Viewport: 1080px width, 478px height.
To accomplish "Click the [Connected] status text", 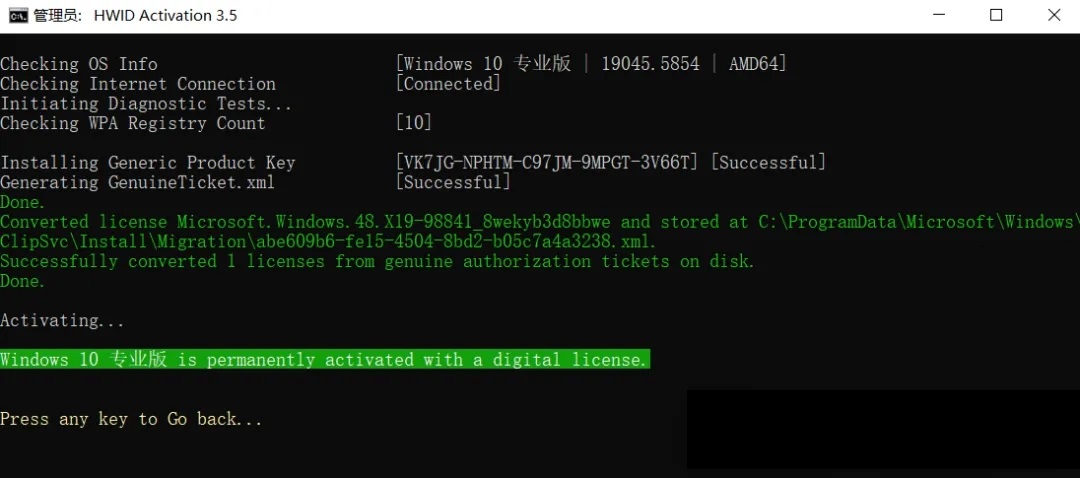I will (x=448, y=84).
